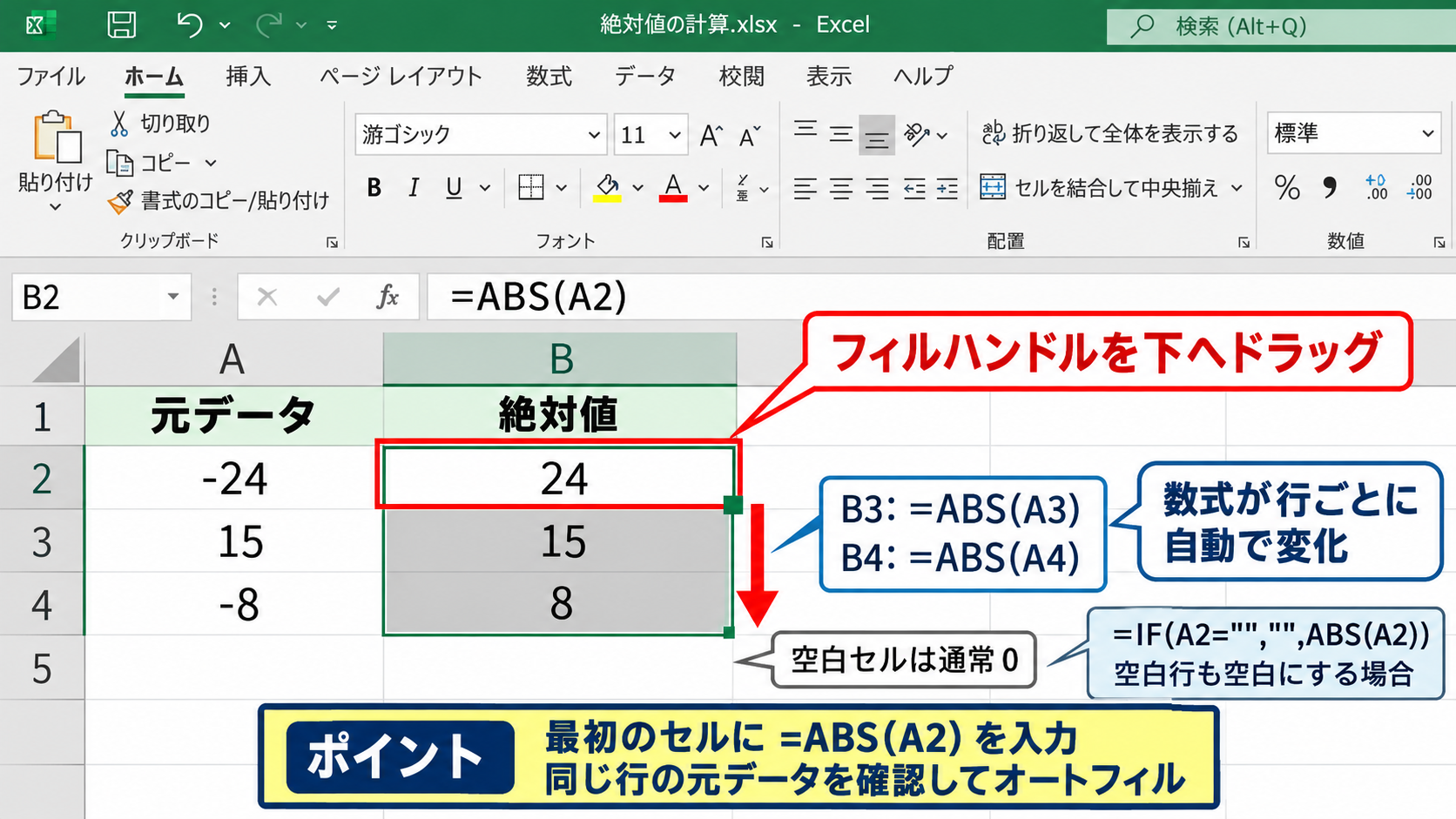Switch to the ホーム tab
Viewport: 1456px width, 819px height.
coord(153,77)
